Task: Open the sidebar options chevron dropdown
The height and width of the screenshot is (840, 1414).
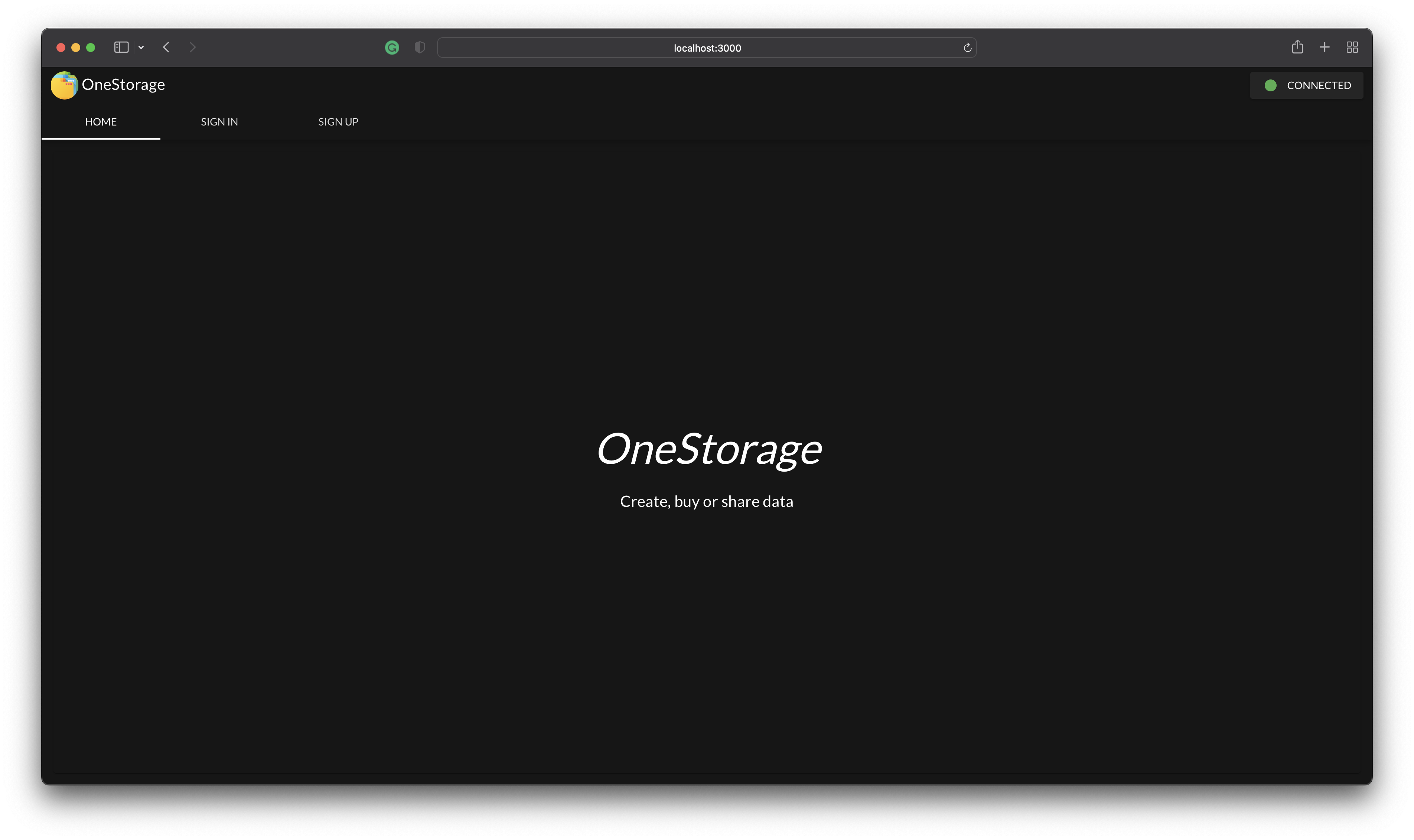Action: click(141, 48)
